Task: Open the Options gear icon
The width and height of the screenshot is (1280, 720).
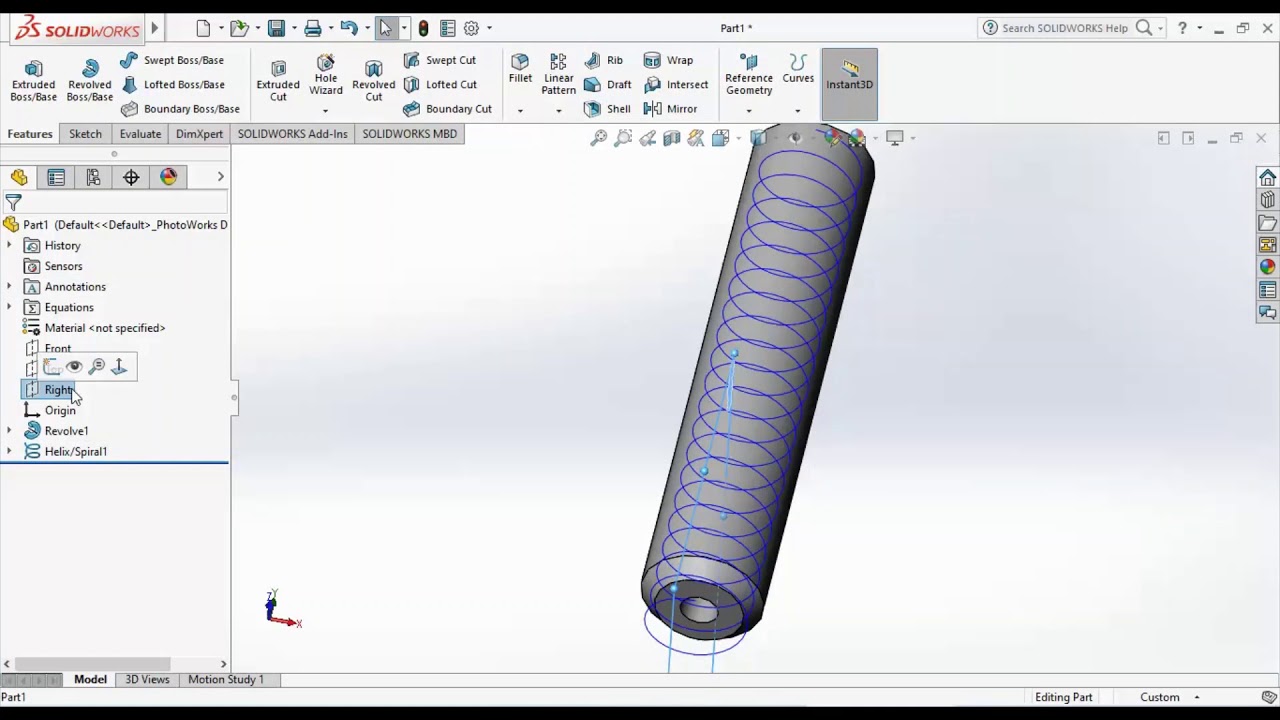Action: tap(471, 28)
